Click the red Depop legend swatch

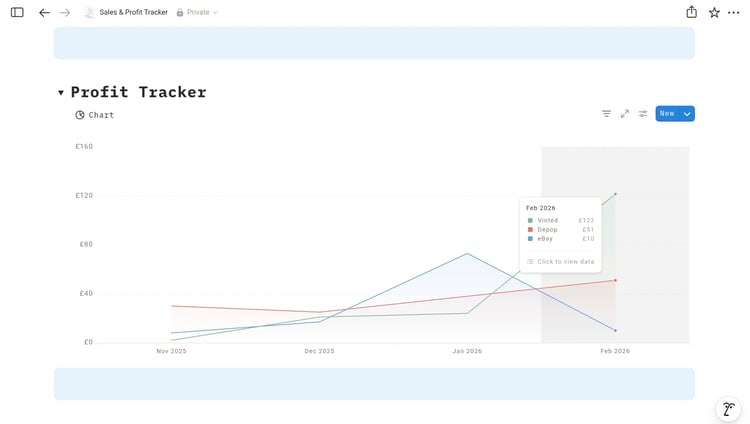(530, 230)
